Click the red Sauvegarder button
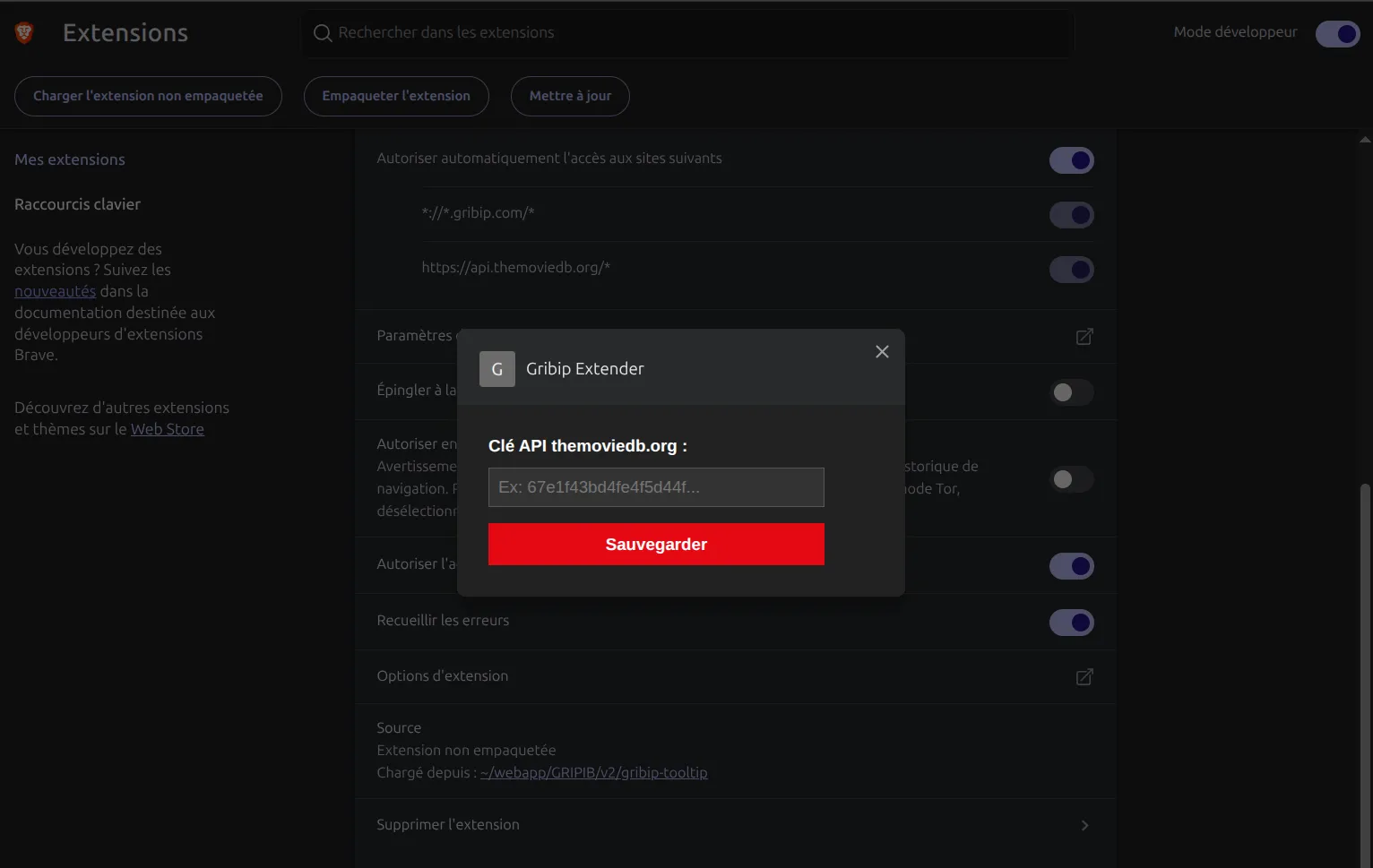This screenshot has height=868, width=1373. point(656,545)
